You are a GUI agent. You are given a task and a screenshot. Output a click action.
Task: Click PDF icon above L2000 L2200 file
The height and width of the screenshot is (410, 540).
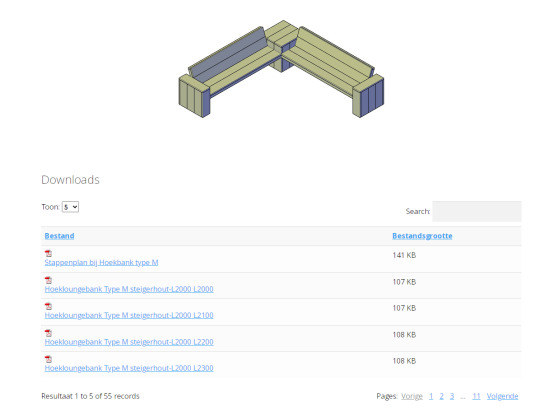pos(48,333)
